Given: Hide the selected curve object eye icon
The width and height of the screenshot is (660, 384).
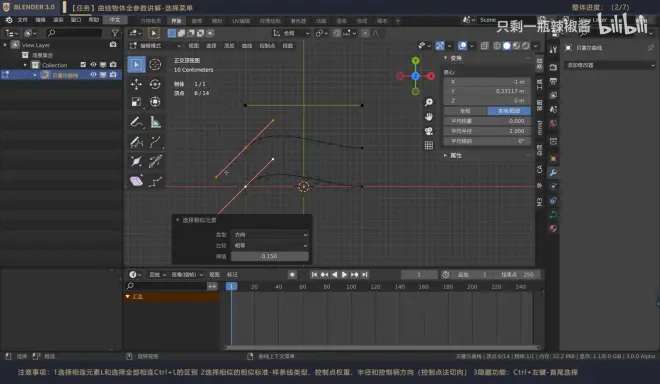Looking at the screenshot, I should click(x=93, y=75).
